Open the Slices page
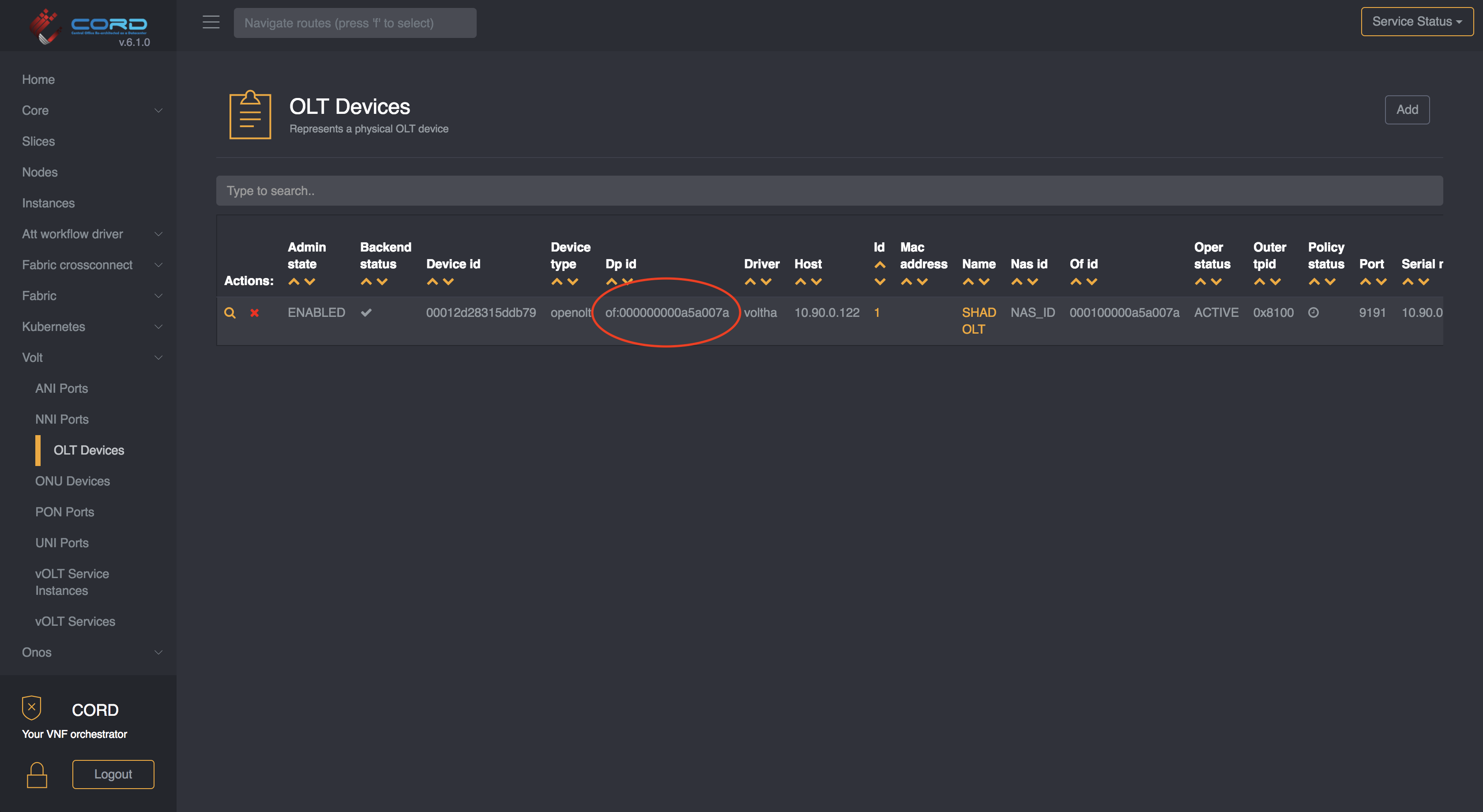1483x812 pixels. pyautogui.click(x=38, y=141)
